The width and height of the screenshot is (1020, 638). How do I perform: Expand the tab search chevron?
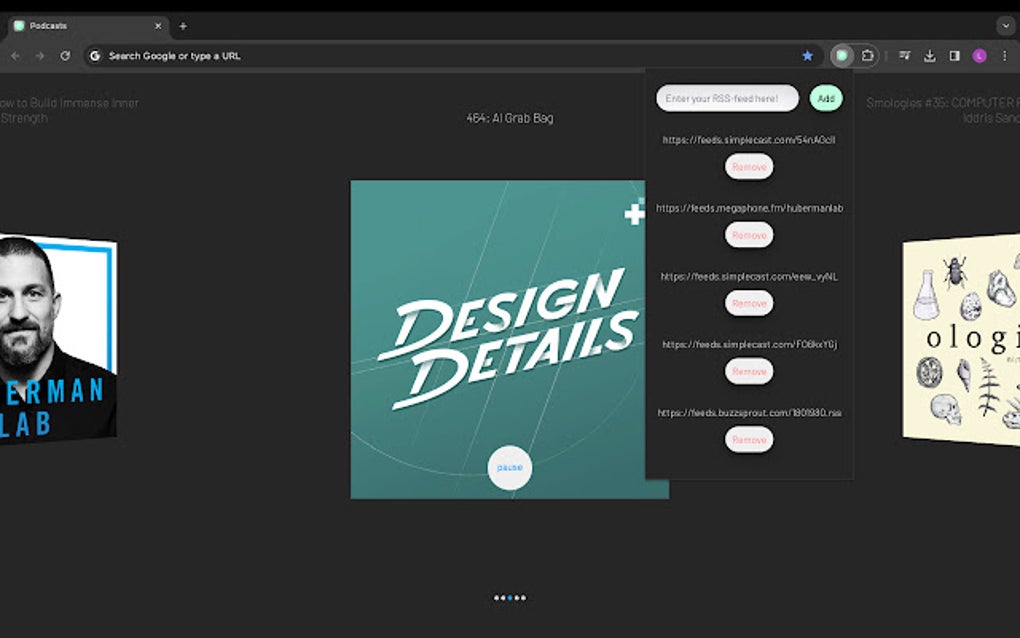pos(1005,26)
